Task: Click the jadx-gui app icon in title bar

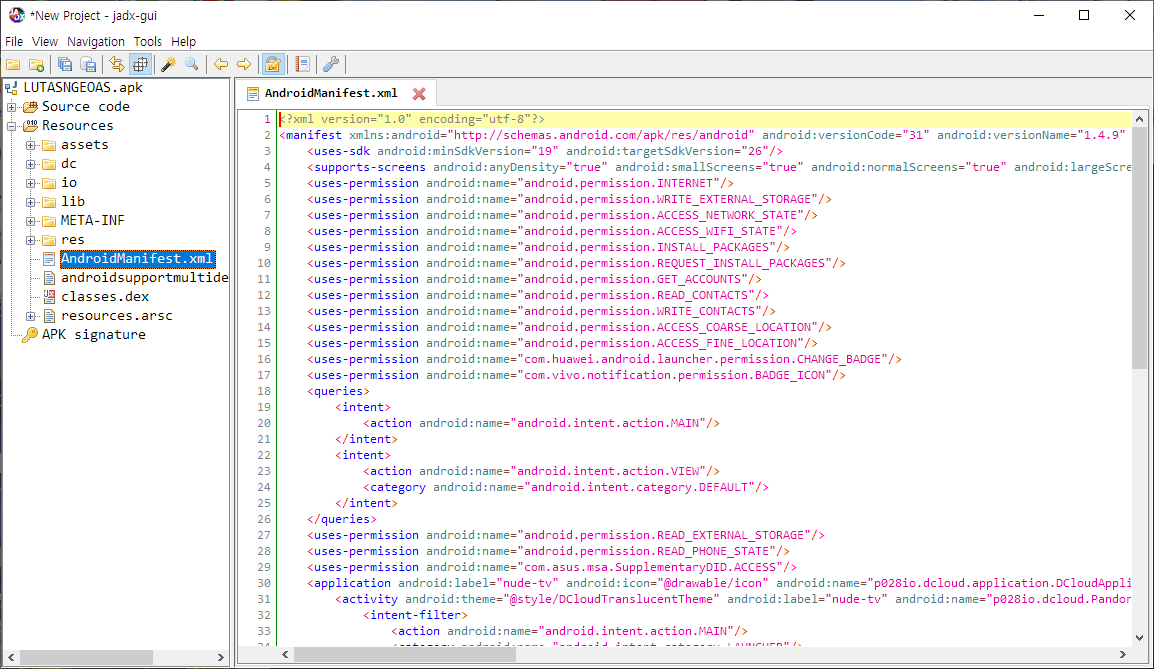Action: (16, 15)
